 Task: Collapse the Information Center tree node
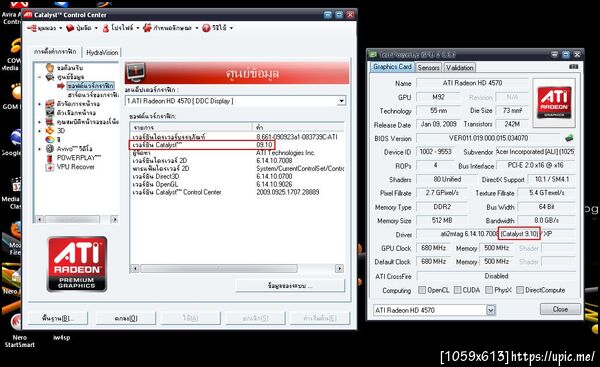(39, 77)
